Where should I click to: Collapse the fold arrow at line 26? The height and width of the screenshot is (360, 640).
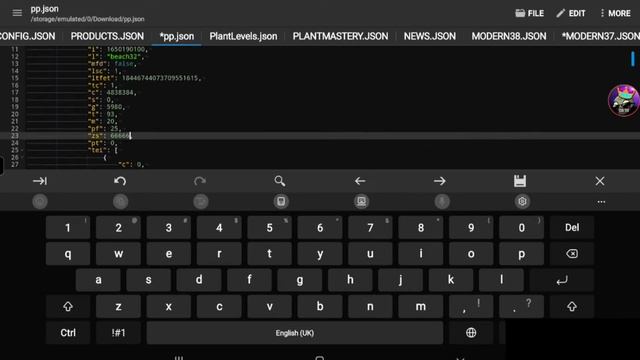(23, 158)
